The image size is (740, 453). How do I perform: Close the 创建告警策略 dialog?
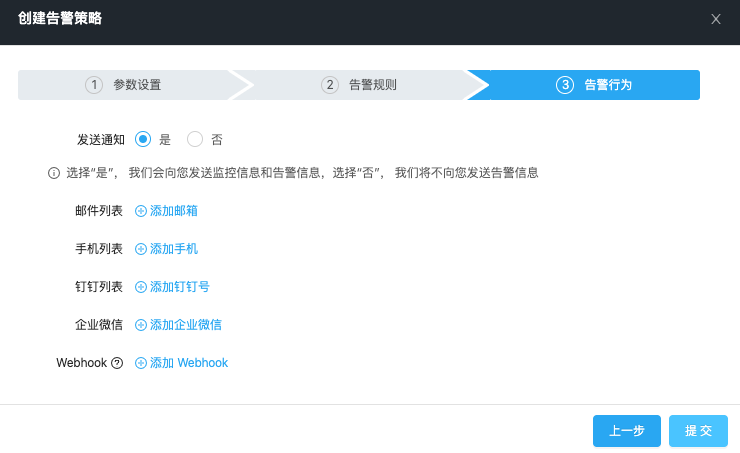click(715, 19)
